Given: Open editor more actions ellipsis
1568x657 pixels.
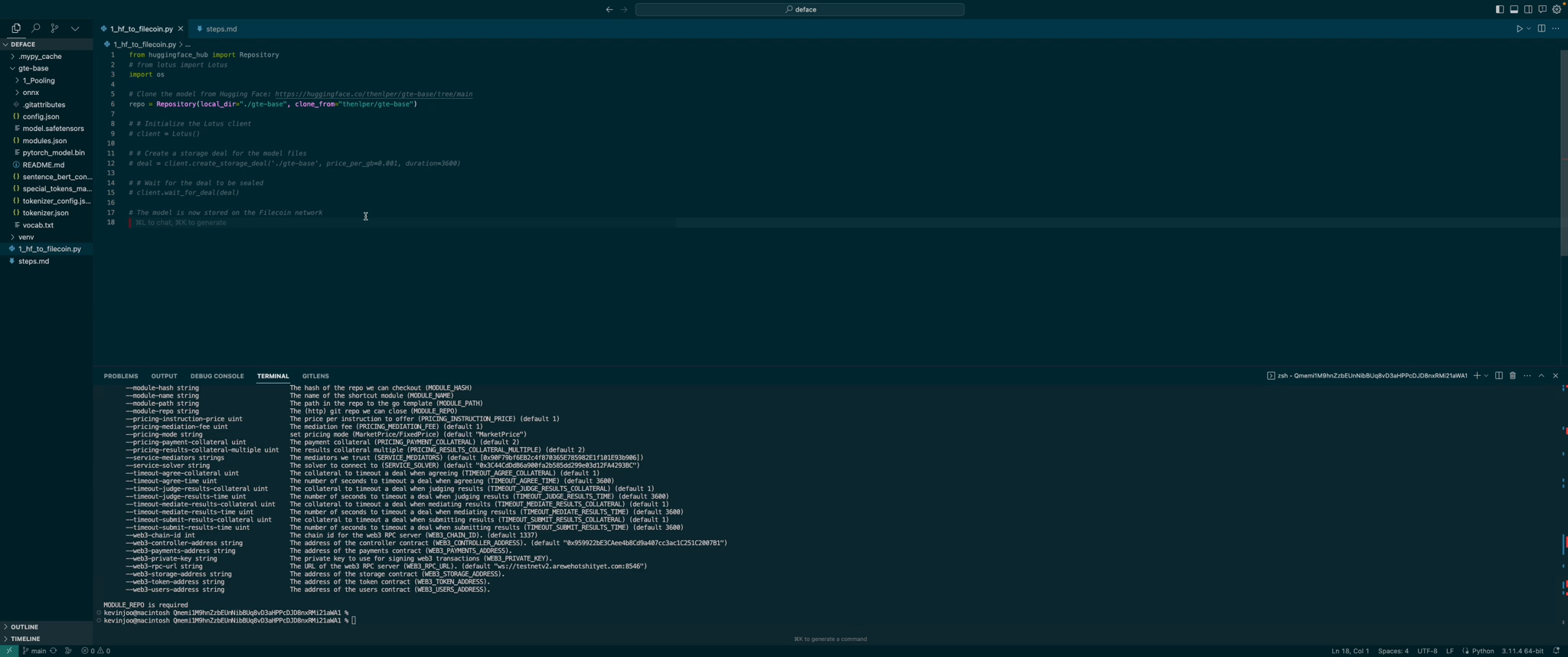Looking at the screenshot, I should 1555,29.
